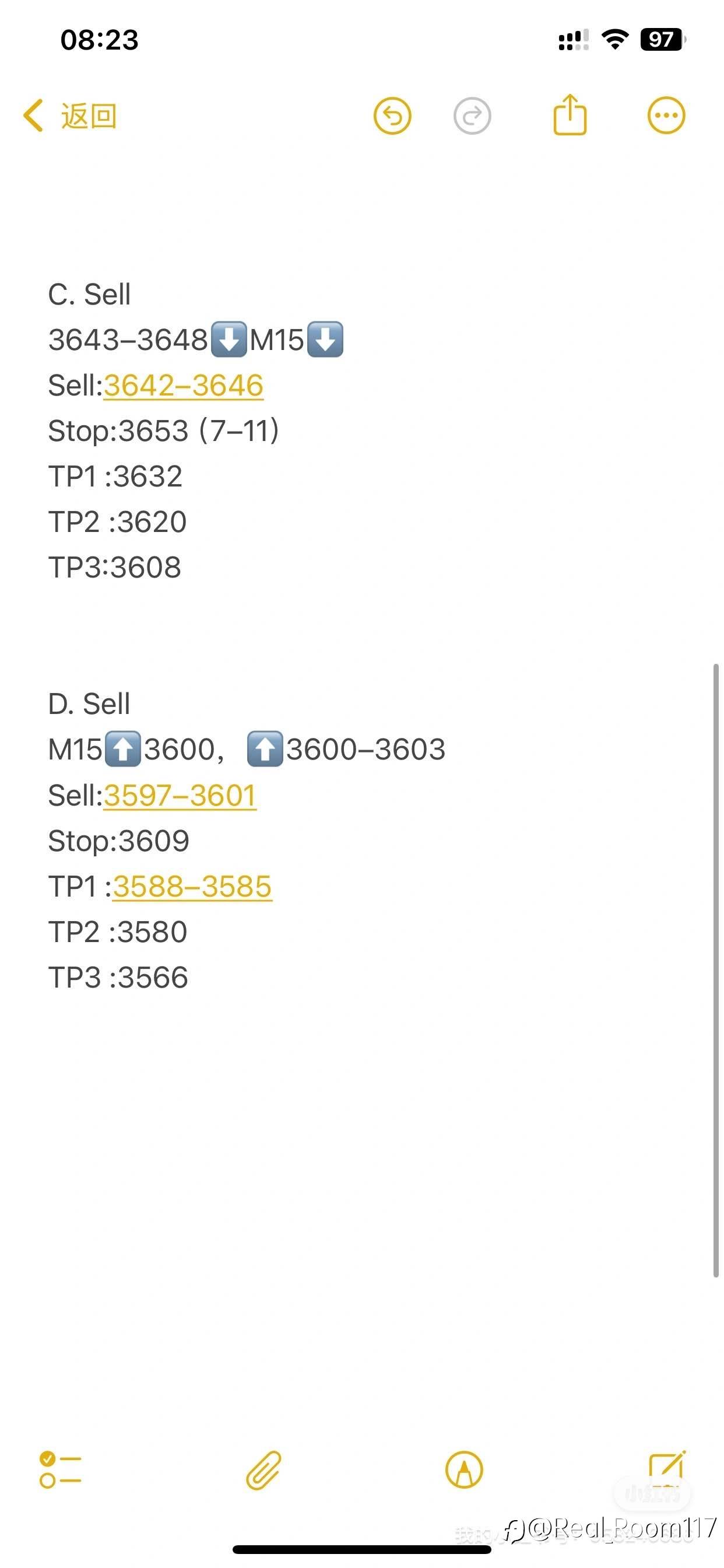Screen dimensions: 724x1568
Task: Create a new note with compose icon
Action: [667, 1469]
